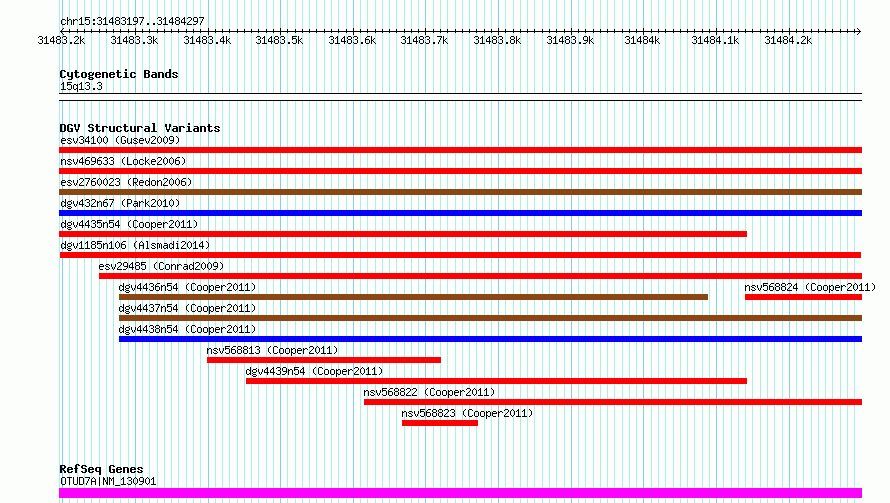Click the short nsv568824 red bar
Screen dimensions: 890x503
click(x=803, y=297)
